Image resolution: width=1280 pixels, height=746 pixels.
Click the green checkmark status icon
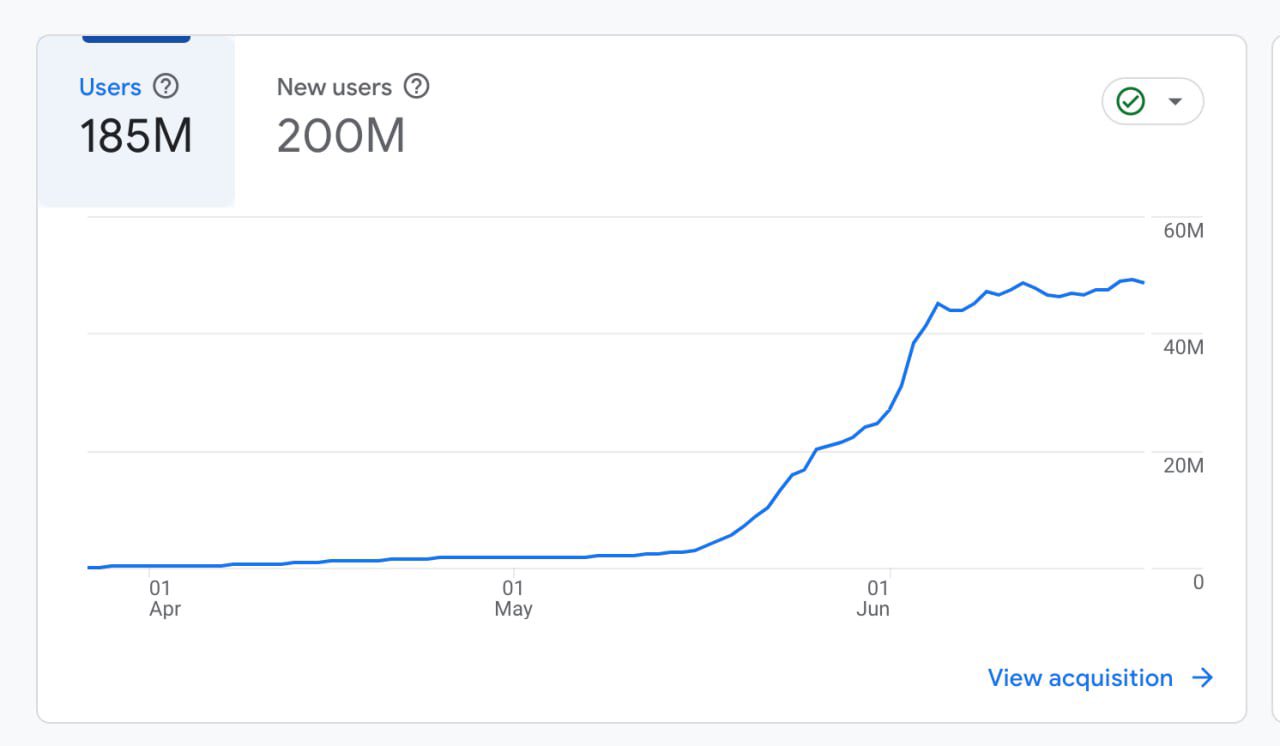tap(1130, 101)
